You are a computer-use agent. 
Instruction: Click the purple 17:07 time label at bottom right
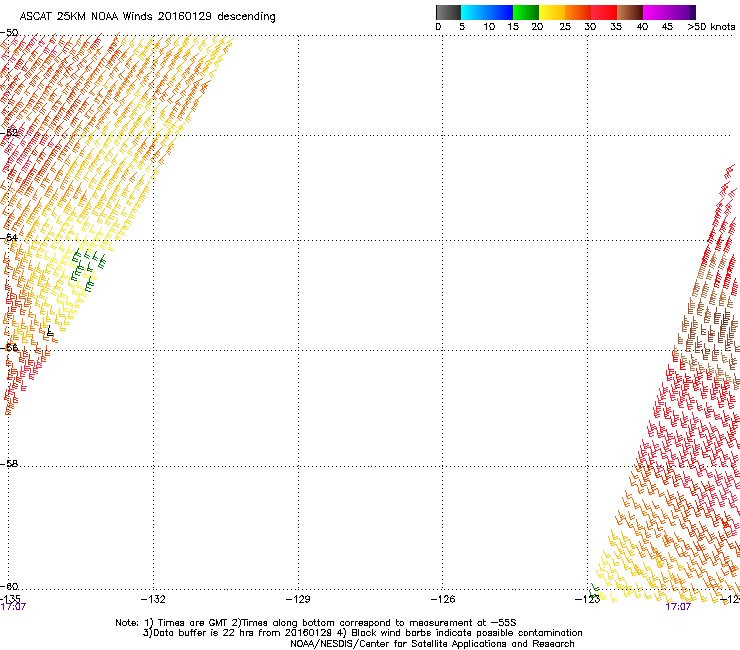(678, 607)
